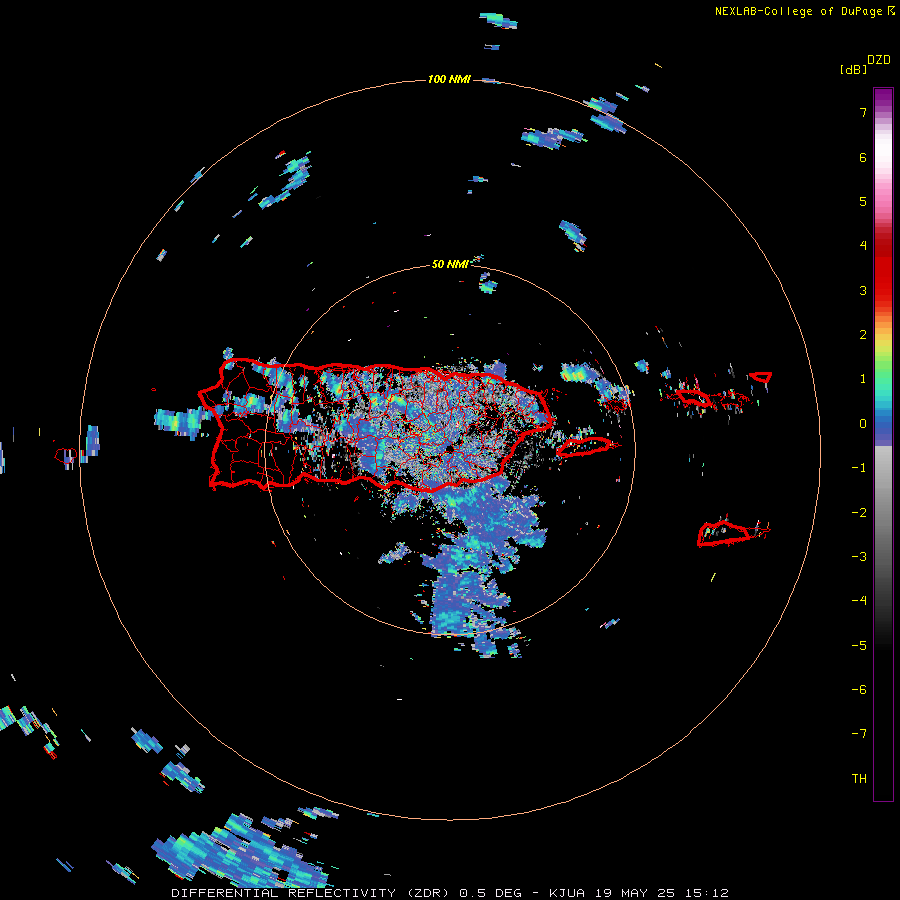
Task: Select the -3 value on the dB scale
Action: pos(859,557)
